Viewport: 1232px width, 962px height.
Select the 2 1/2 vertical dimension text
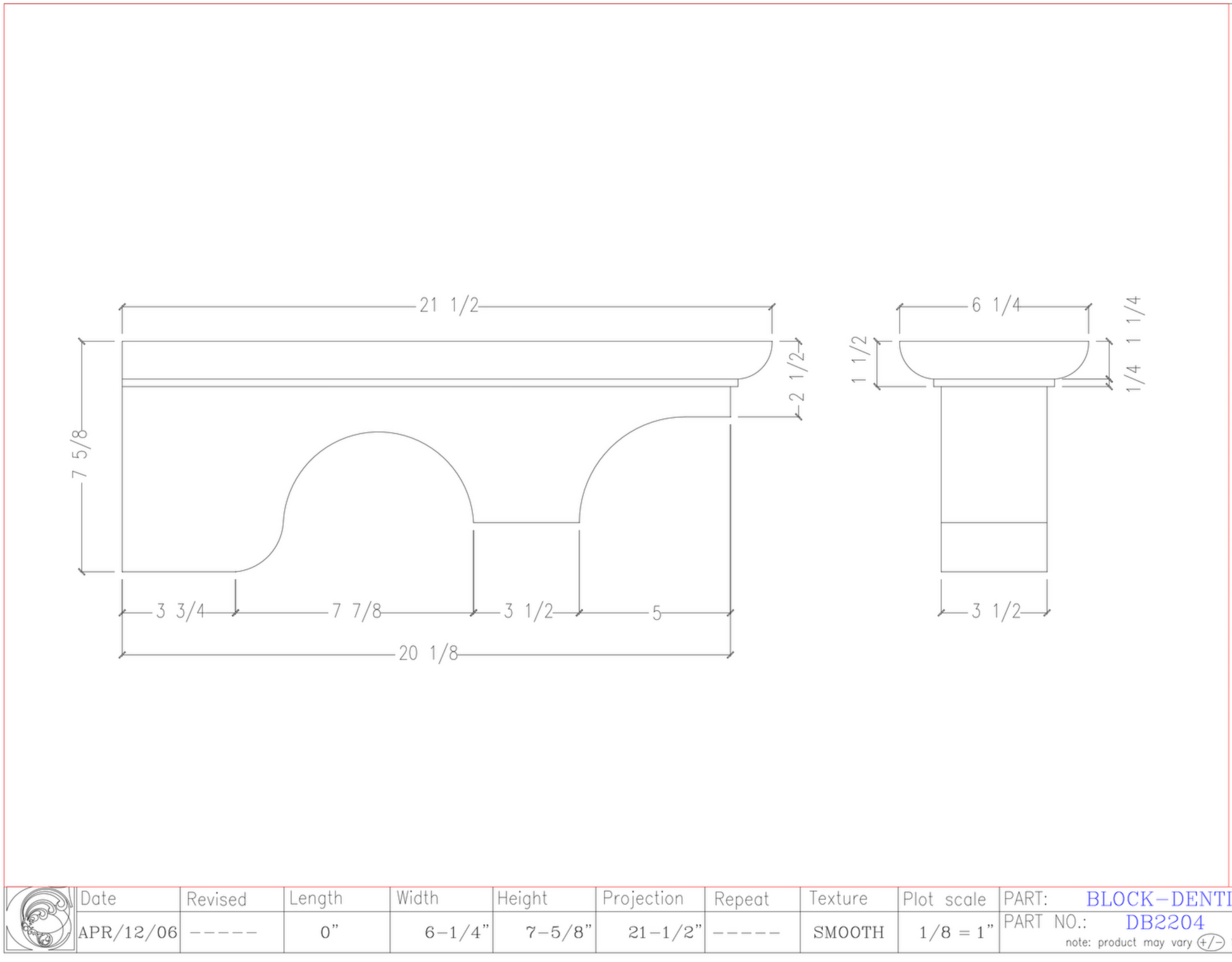tap(796, 376)
